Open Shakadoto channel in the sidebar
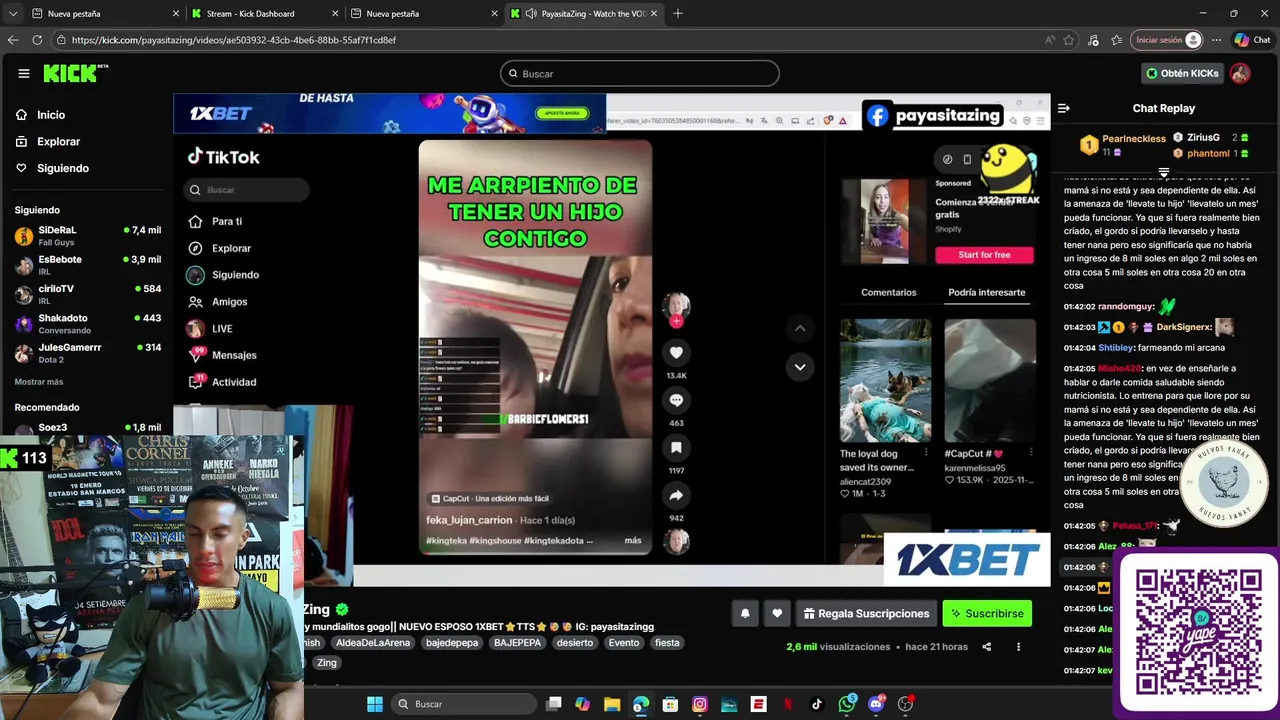 (x=88, y=323)
